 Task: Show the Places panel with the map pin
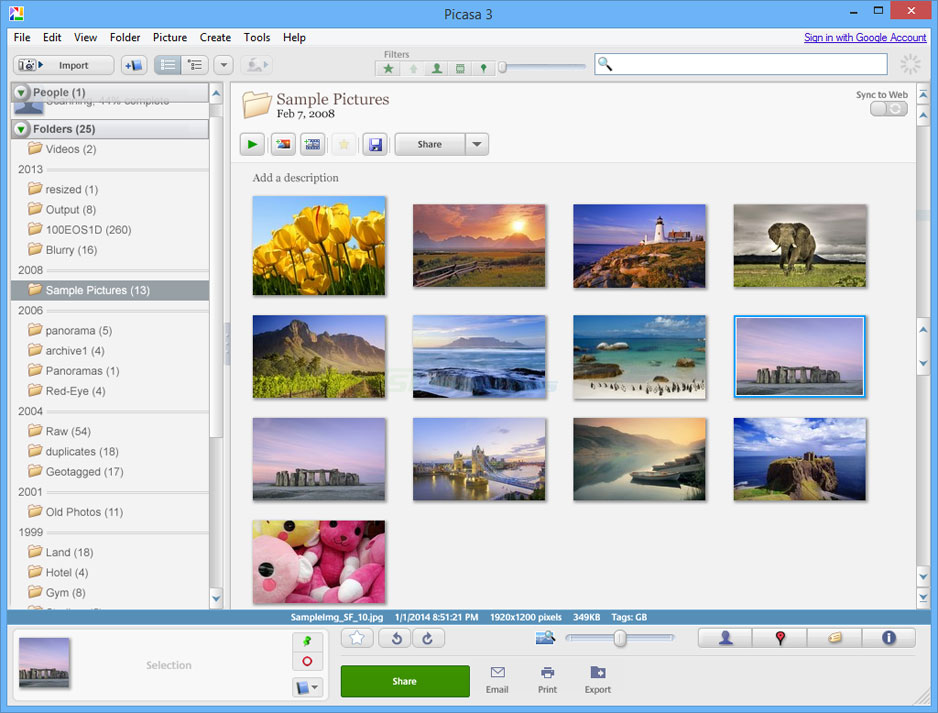[x=779, y=637]
